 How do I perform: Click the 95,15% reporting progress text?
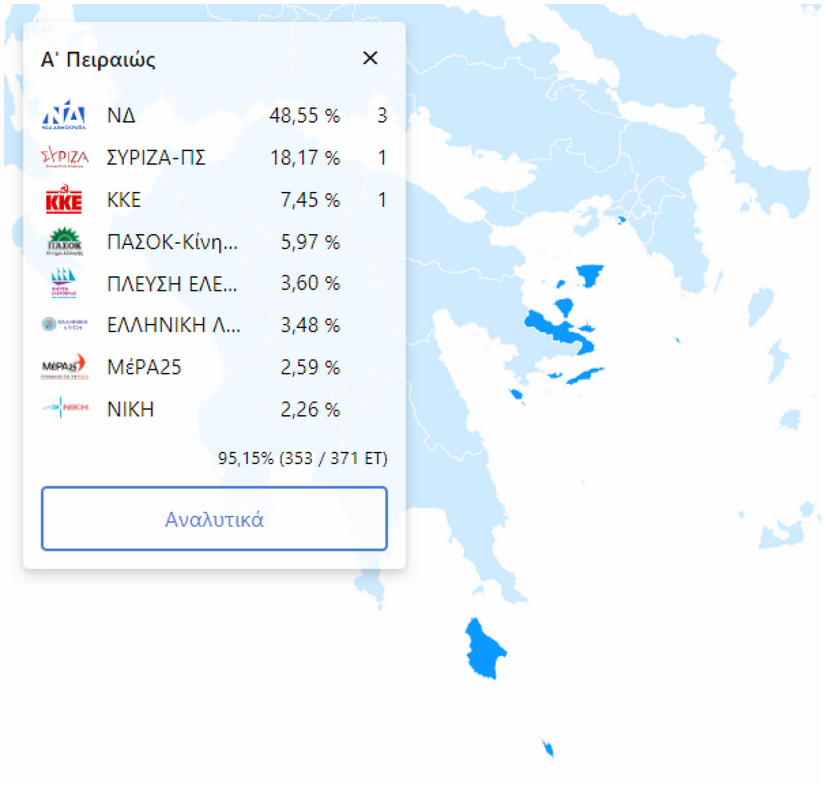302,458
